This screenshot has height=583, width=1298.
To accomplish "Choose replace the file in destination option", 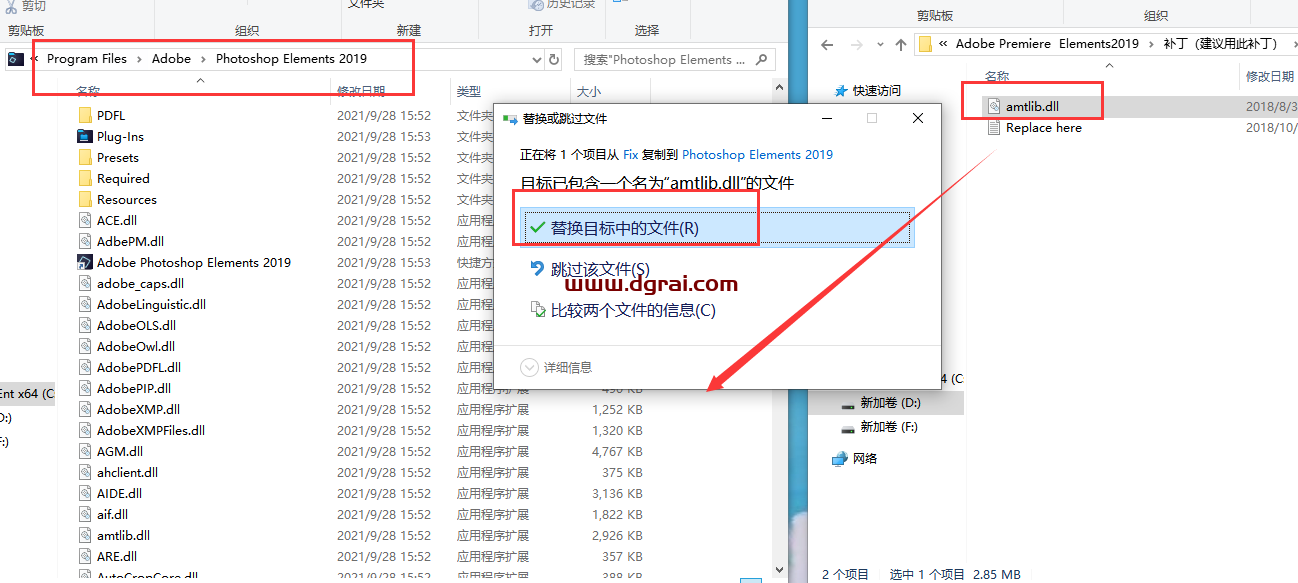I will [x=717, y=228].
